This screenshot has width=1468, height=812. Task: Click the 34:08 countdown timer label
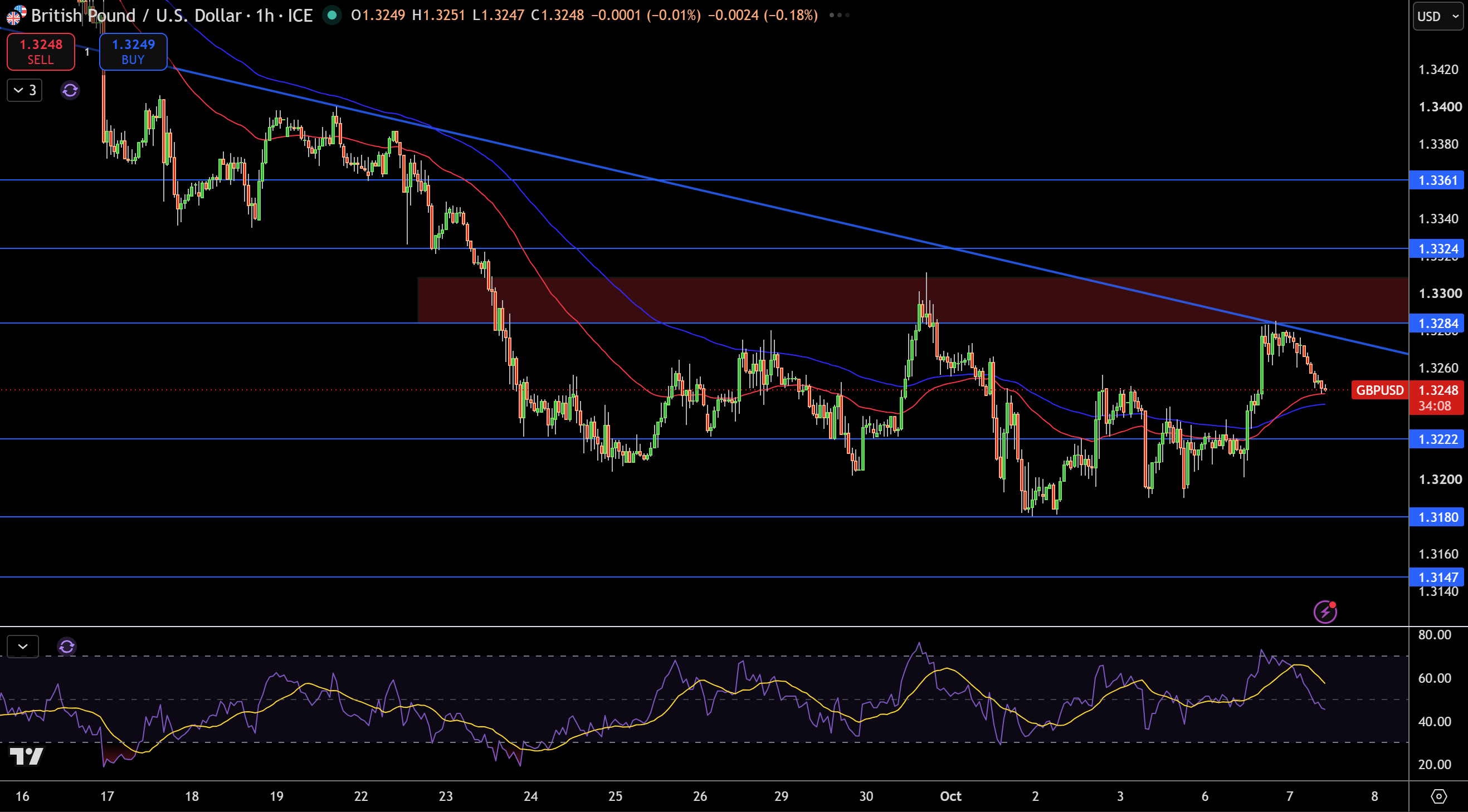(1435, 405)
